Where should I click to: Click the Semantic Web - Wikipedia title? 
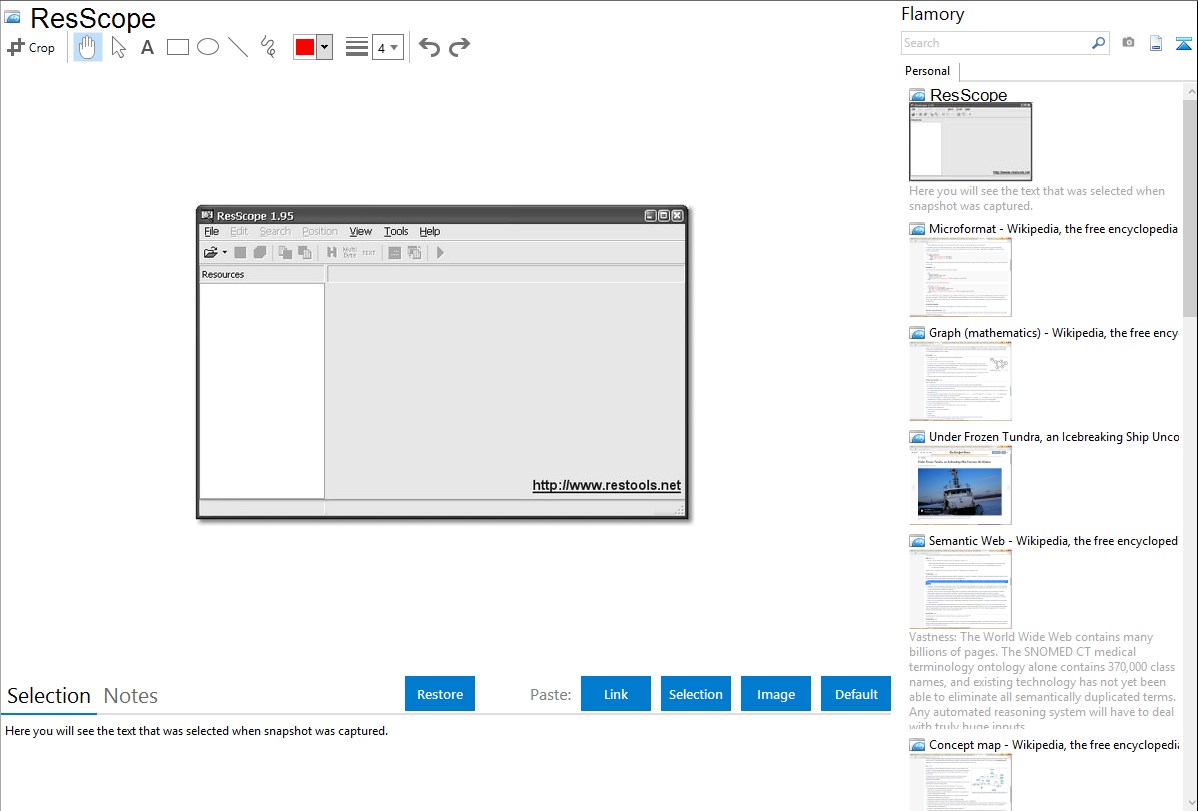coord(1053,541)
